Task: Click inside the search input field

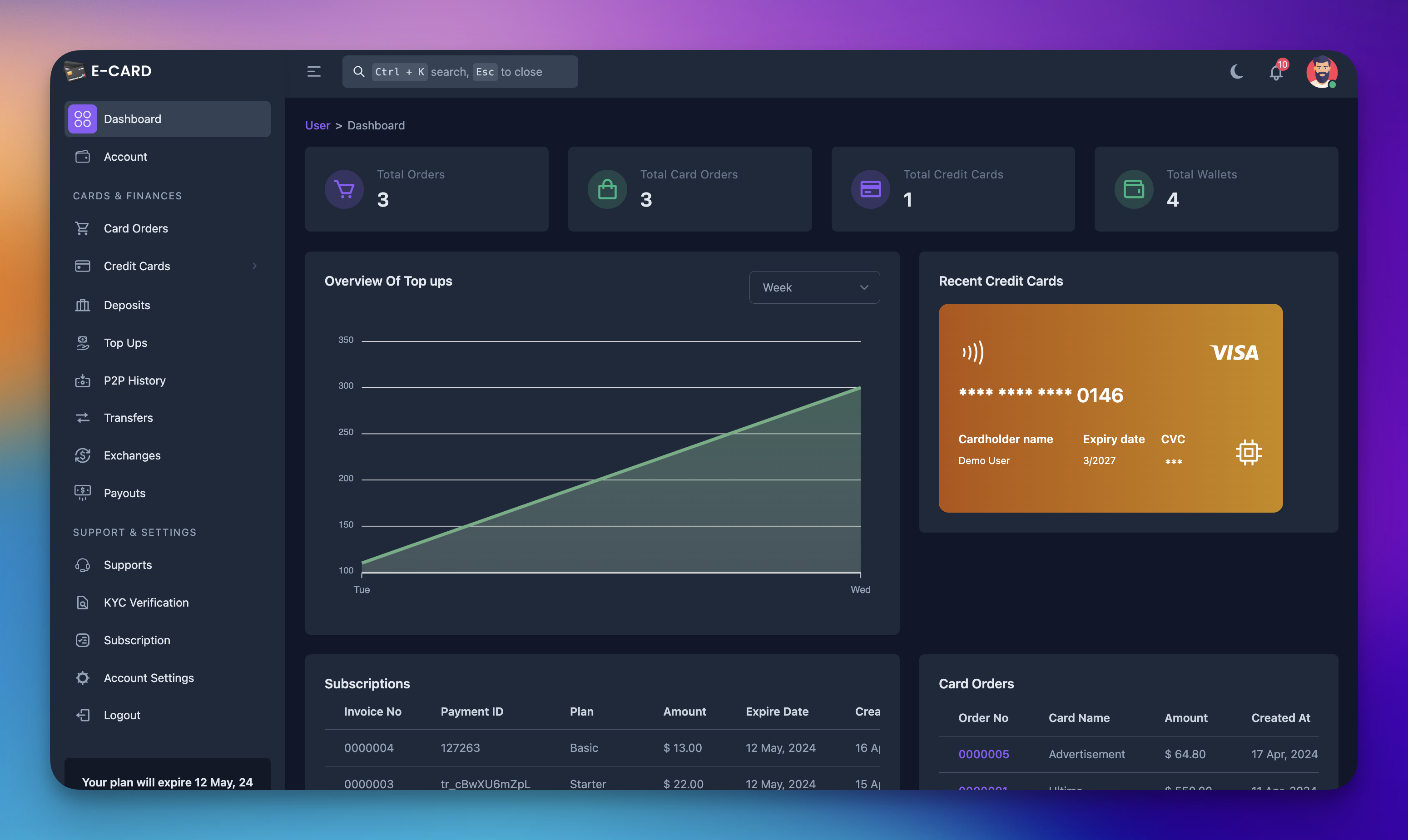Action: click(498, 71)
